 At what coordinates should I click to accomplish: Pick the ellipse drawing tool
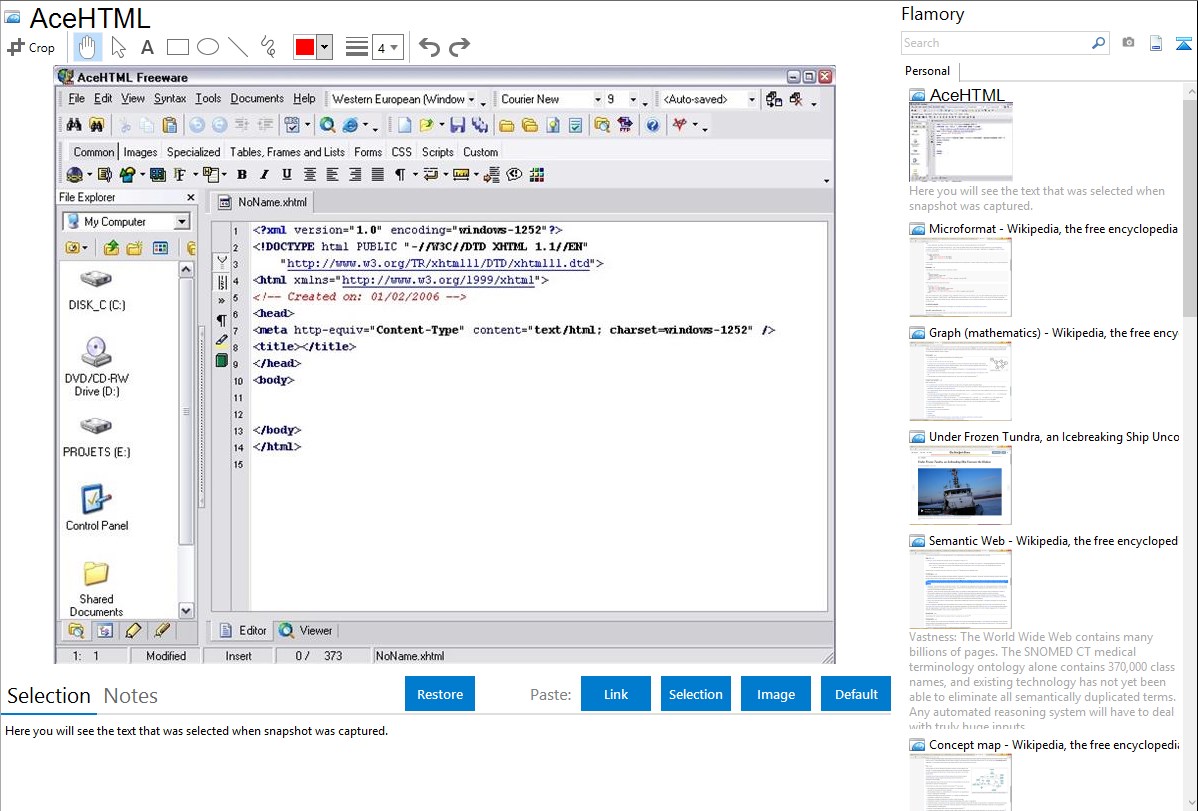[x=207, y=47]
